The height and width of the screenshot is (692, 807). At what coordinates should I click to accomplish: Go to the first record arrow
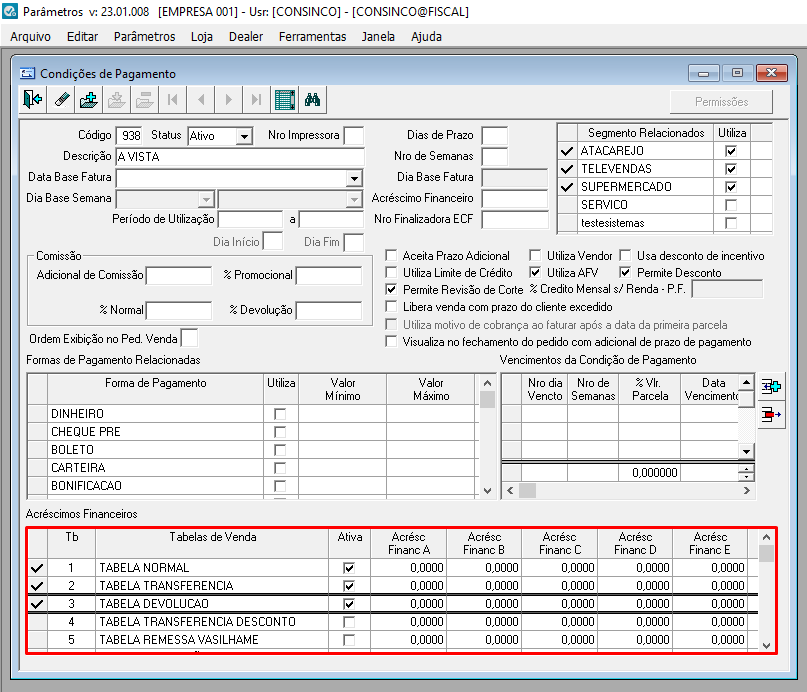173,99
